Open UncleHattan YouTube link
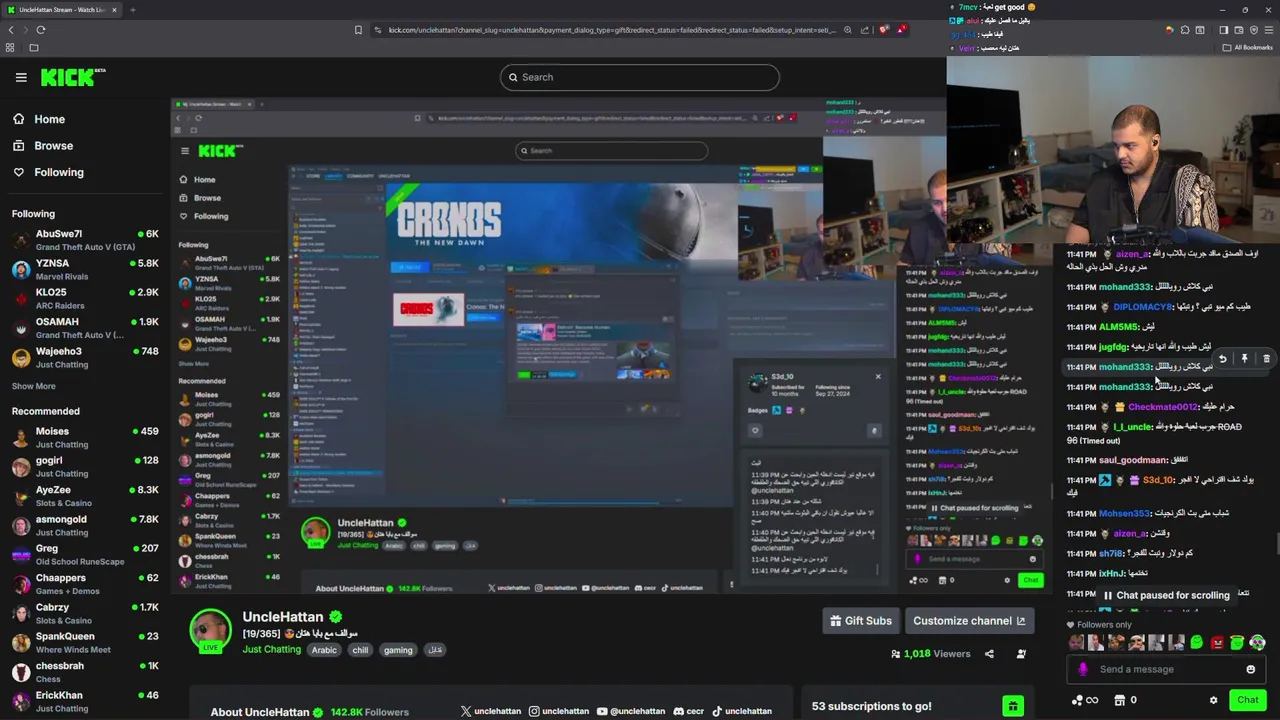This screenshot has height=720, width=1280. point(631,712)
